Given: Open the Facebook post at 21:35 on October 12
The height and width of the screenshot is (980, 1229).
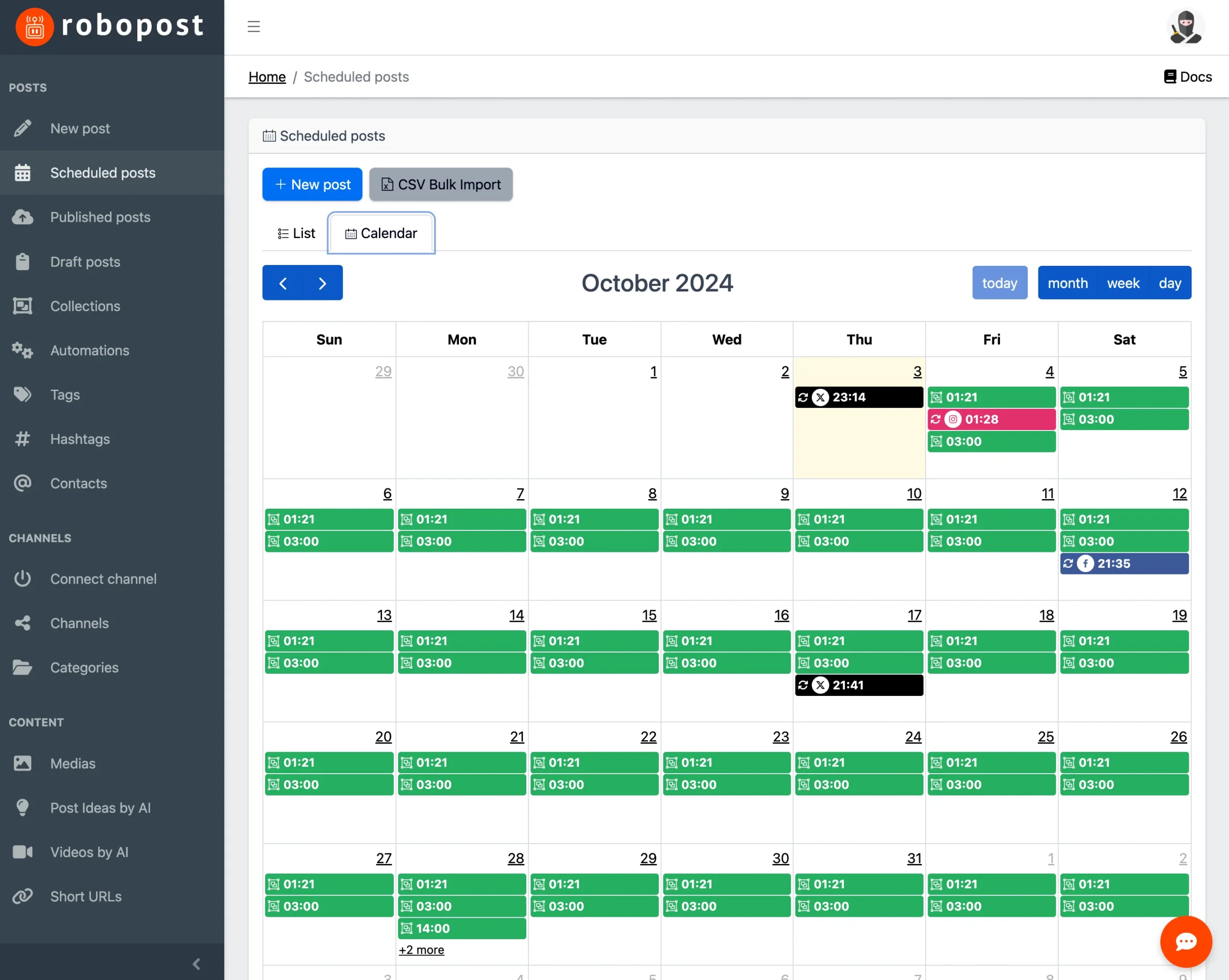Looking at the screenshot, I should (x=1124, y=563).
